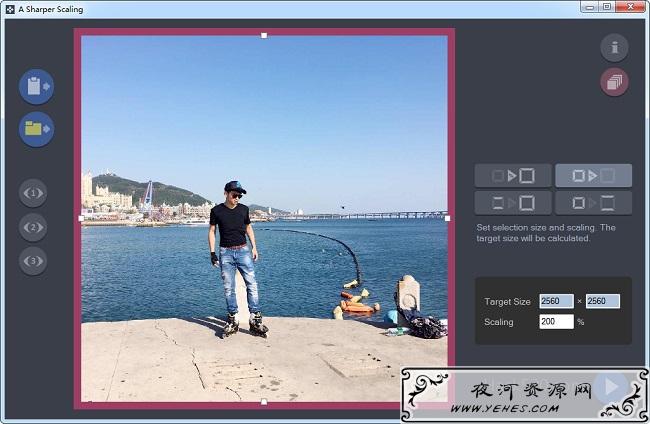Click the photo preview of the skater
The width and height of the screenshot is (650, 424).
coord(264,218)
